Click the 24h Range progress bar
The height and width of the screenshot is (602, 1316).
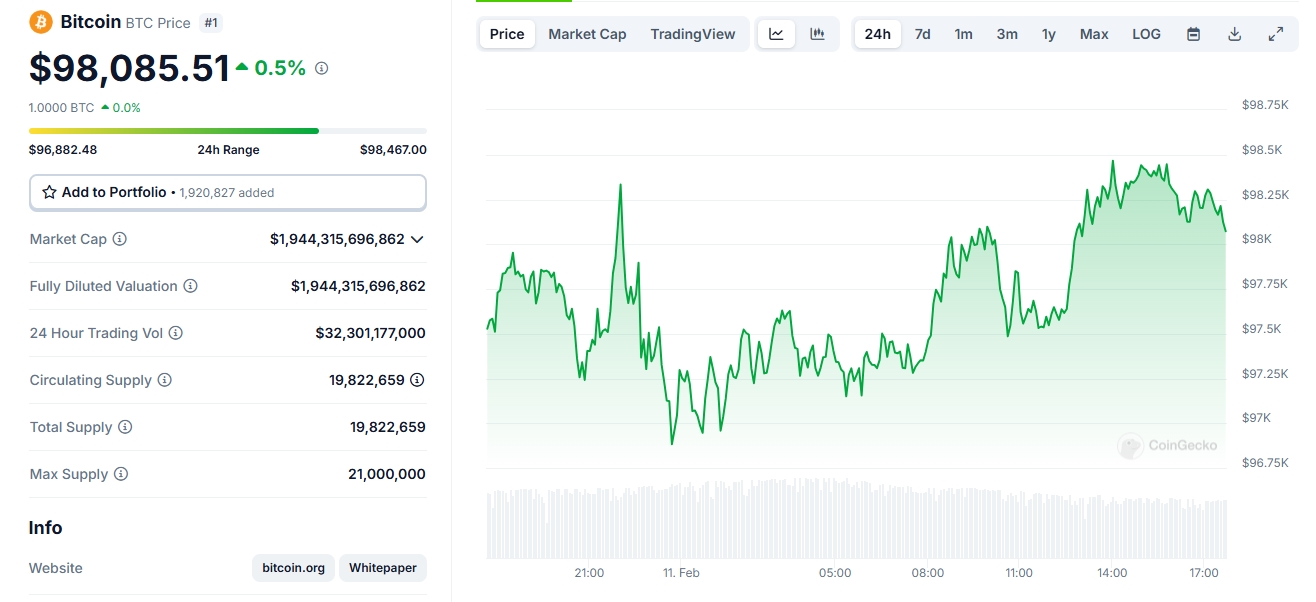[228, 131]
